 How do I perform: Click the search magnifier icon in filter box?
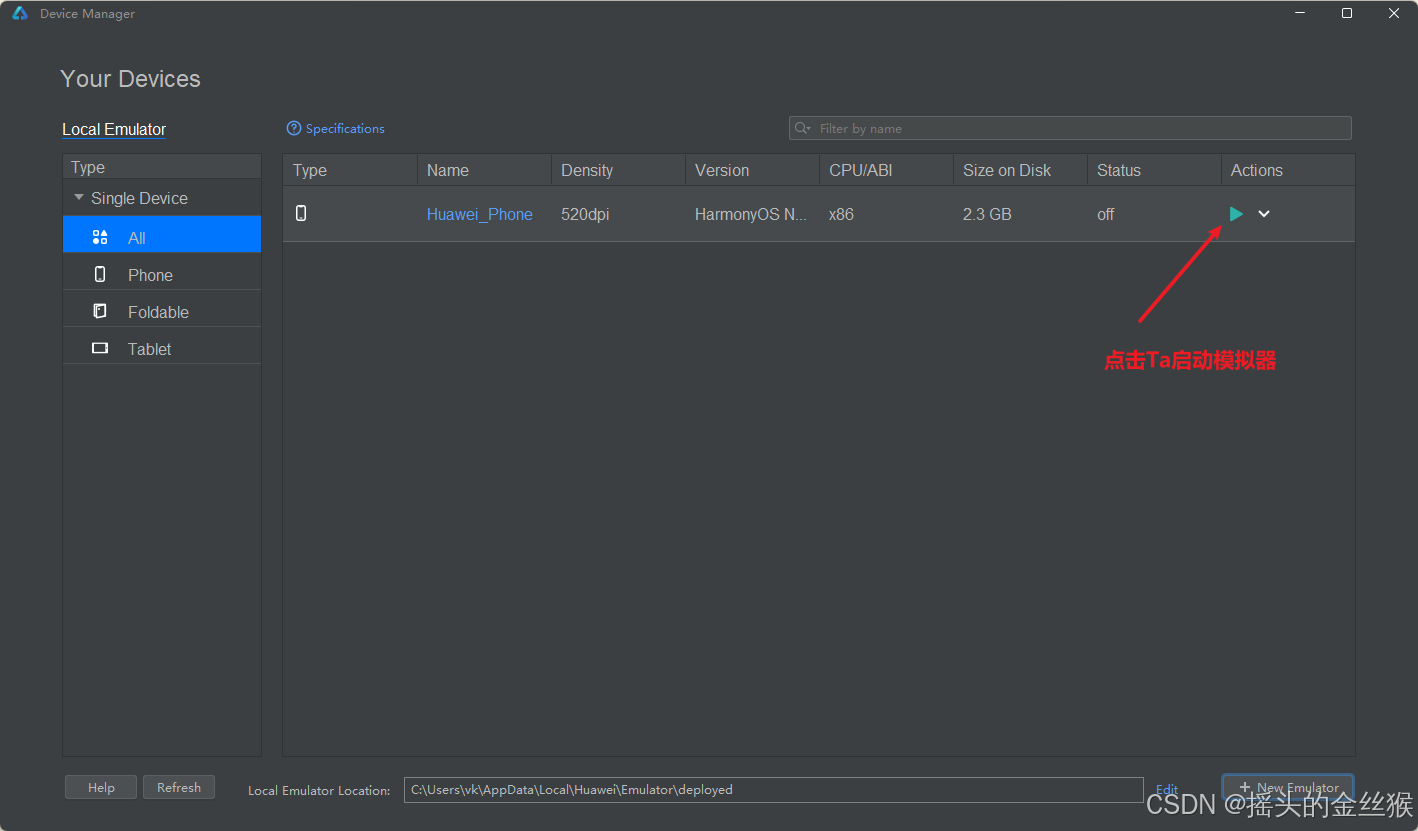(802, 128)
